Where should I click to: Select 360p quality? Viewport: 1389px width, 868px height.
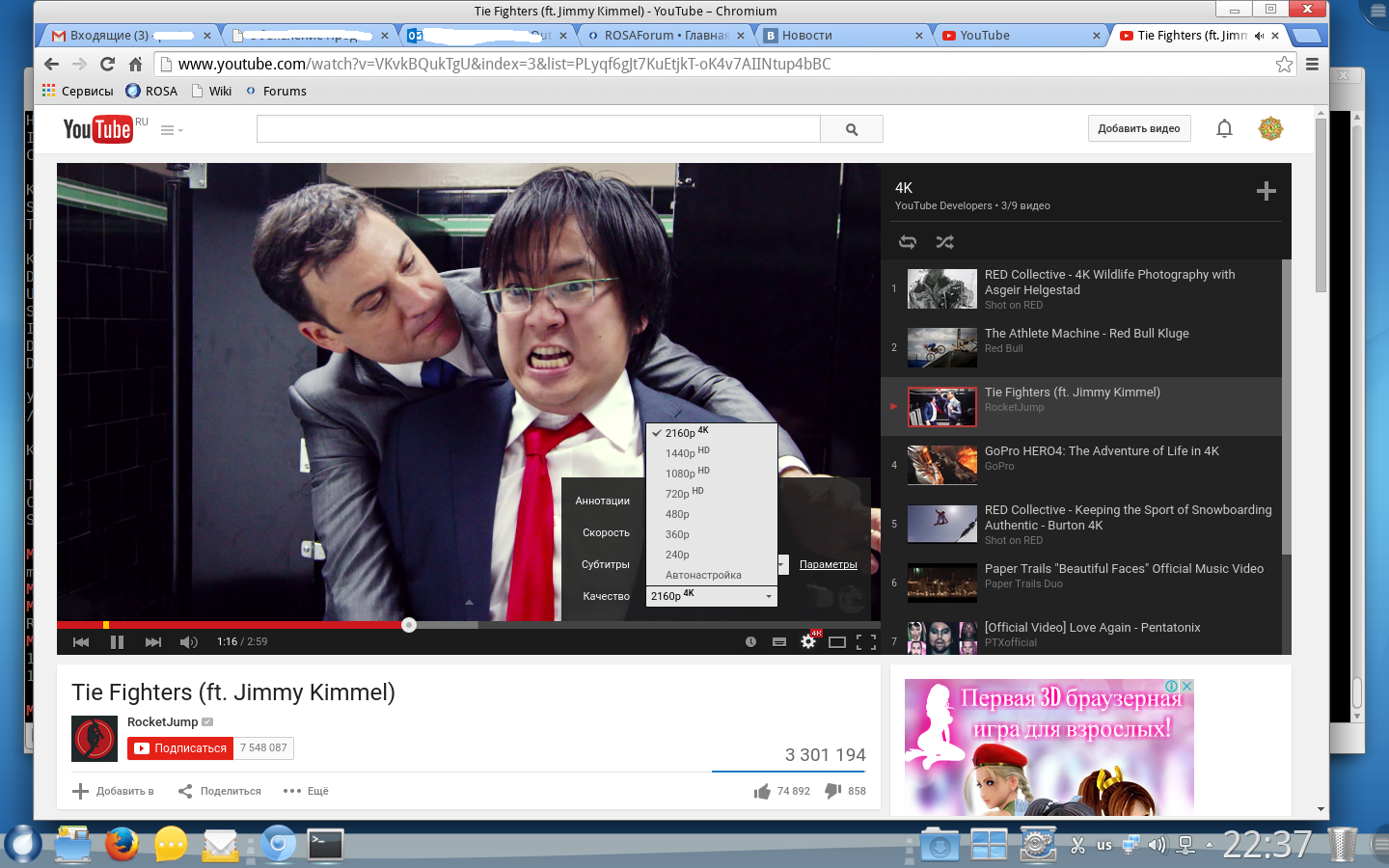point(712,534)
